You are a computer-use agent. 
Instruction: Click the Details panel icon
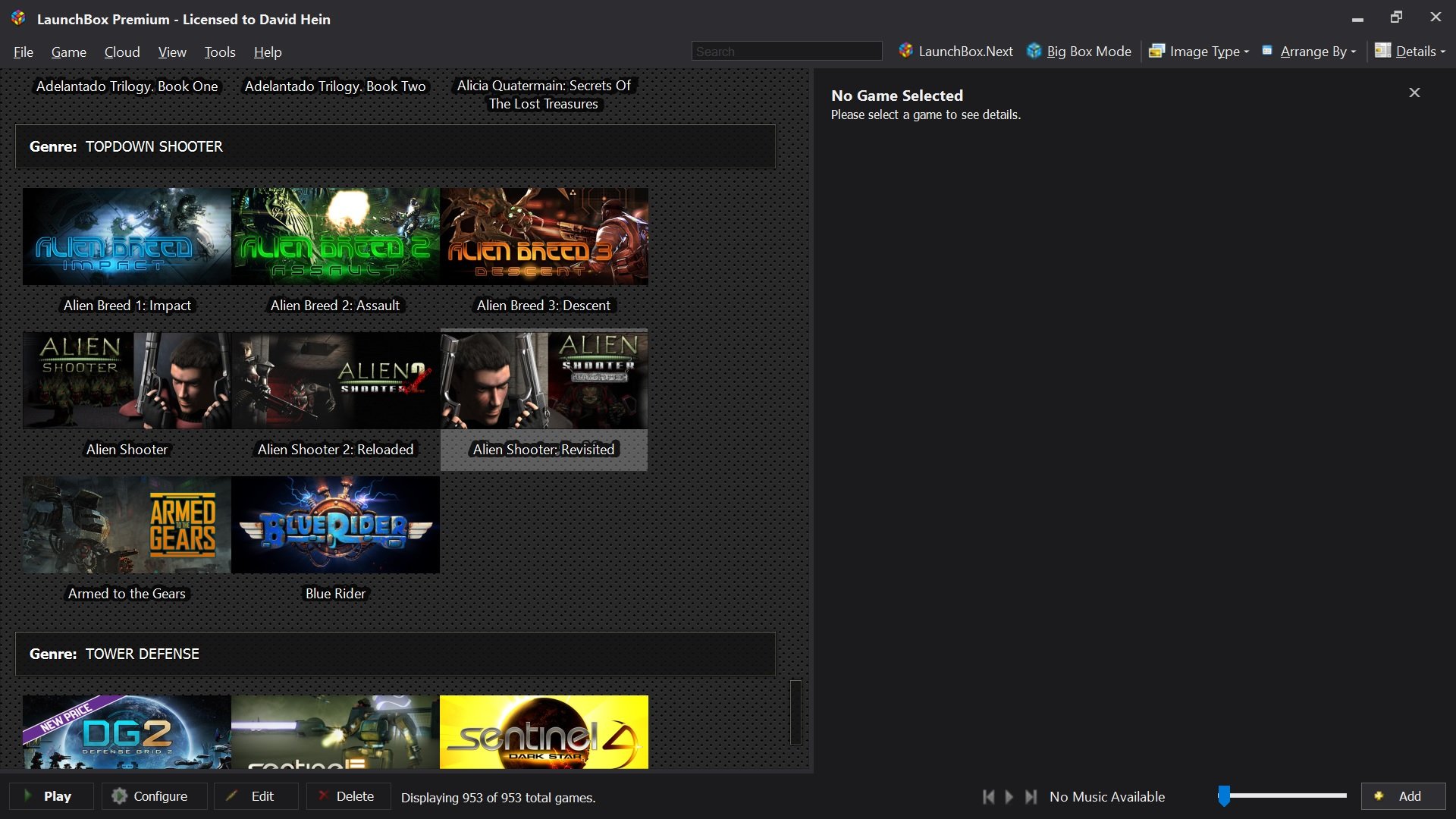tap(1382, 51)
